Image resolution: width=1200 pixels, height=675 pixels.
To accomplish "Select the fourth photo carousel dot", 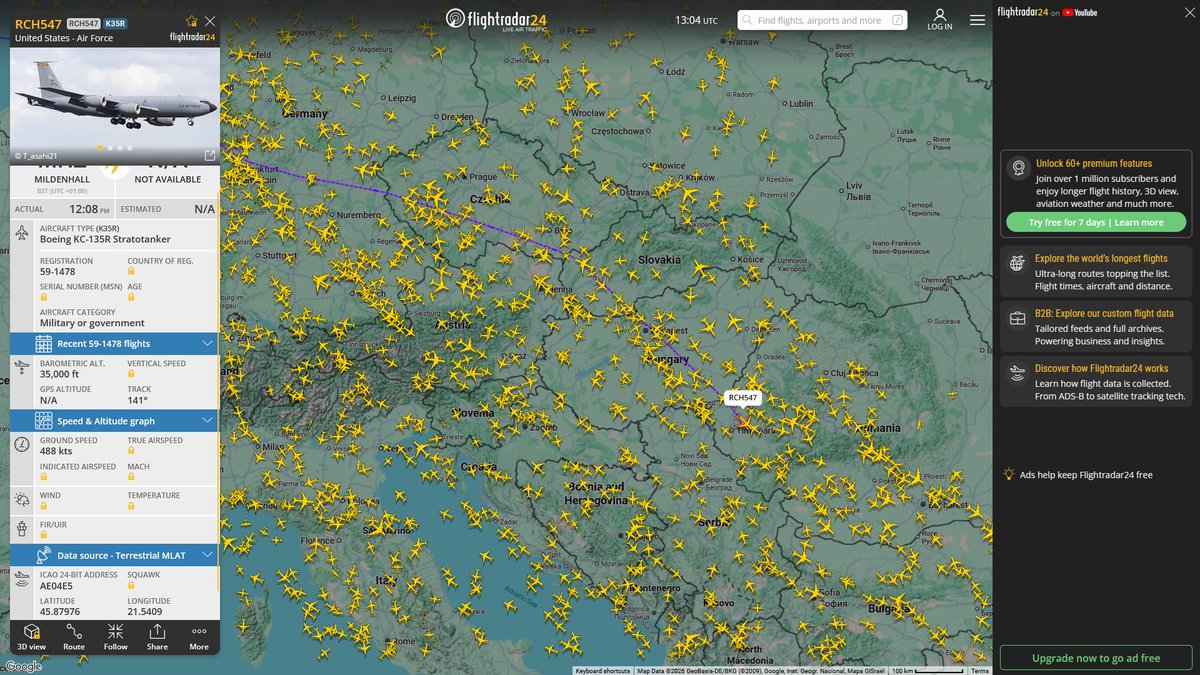I will 129,148.
